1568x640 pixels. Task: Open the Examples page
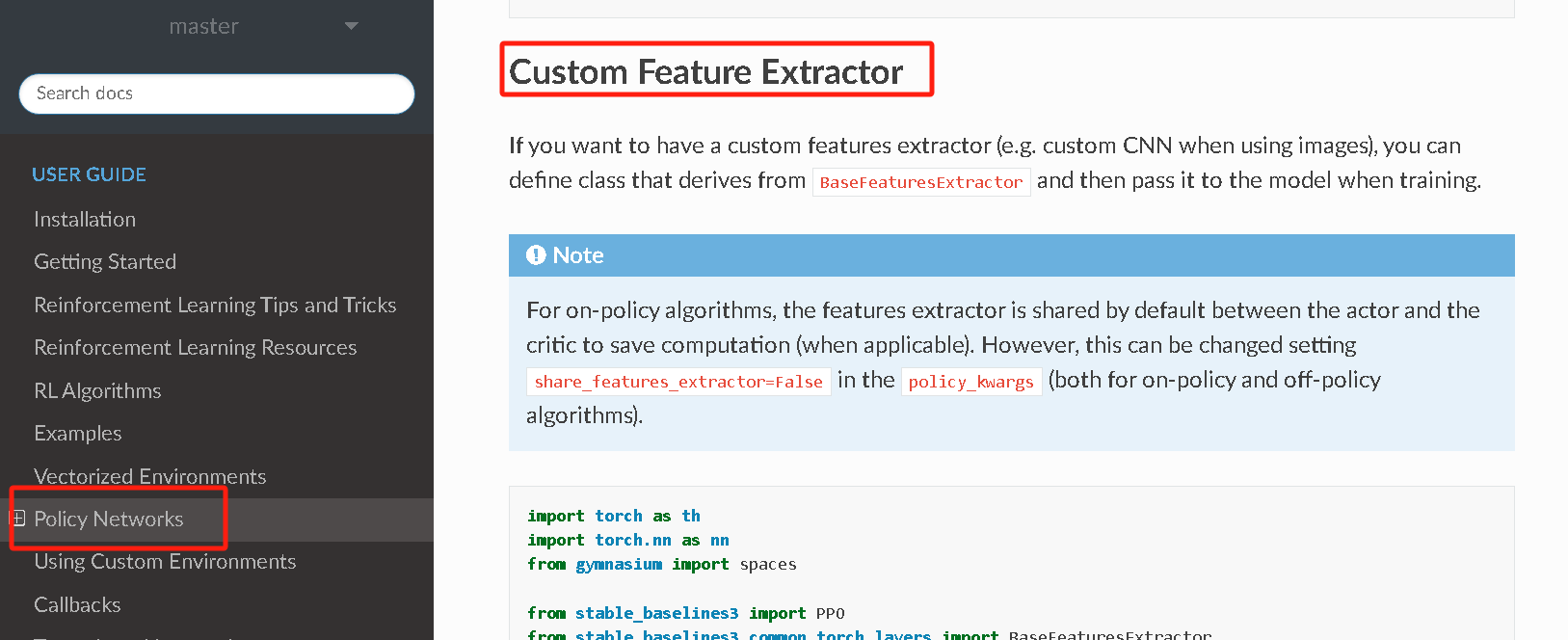click(x=77, y=433)
